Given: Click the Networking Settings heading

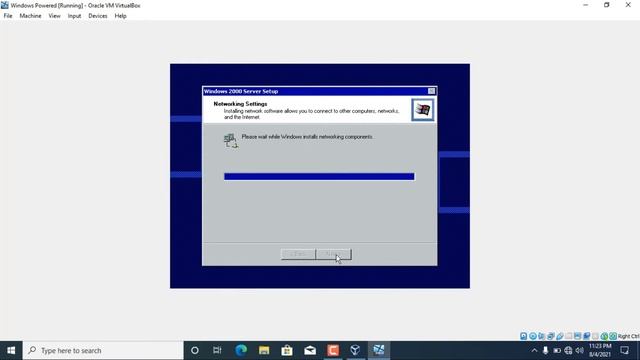Looking at the screenshot, I should [240, 104].
